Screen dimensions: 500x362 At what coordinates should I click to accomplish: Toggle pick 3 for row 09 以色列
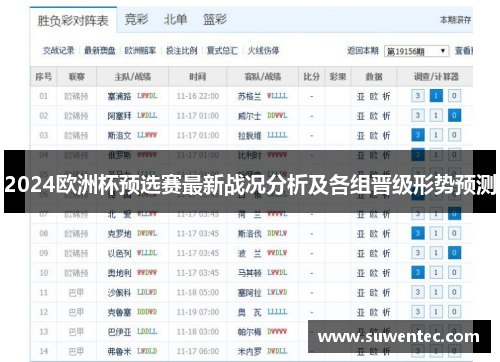tap(418, 253)
